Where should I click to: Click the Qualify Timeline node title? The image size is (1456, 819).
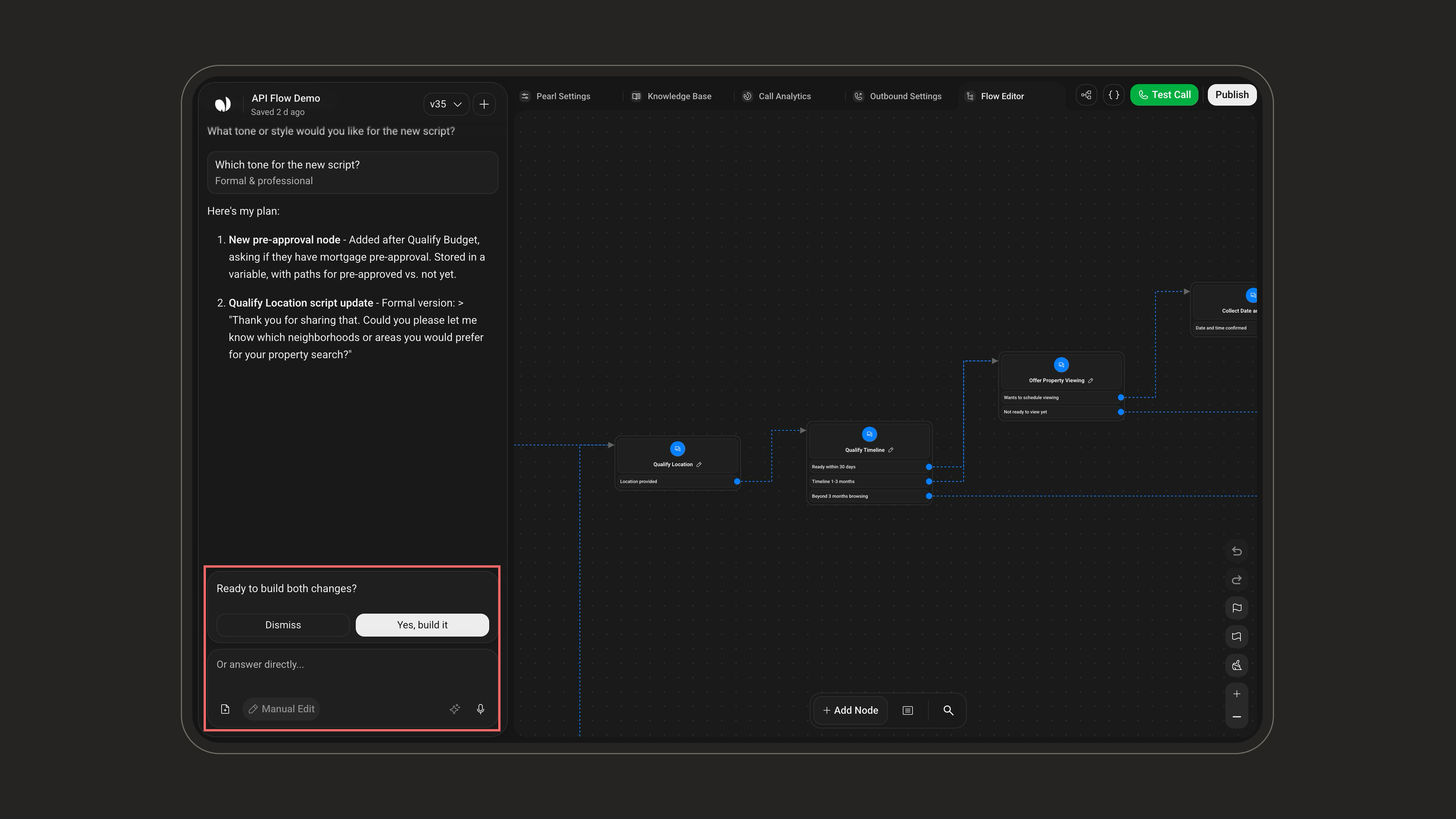point(865,450)
